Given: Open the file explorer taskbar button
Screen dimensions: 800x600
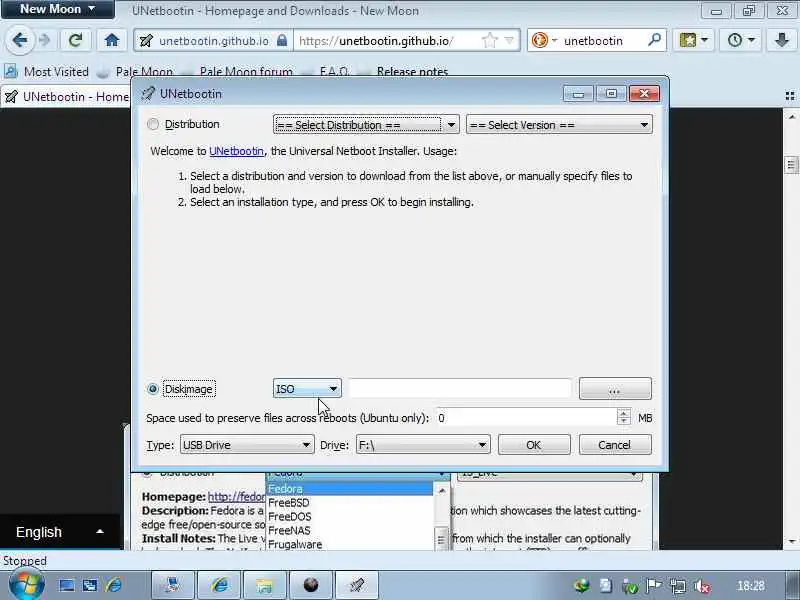Looking at the screenshot, I should (x=264, y=585).
